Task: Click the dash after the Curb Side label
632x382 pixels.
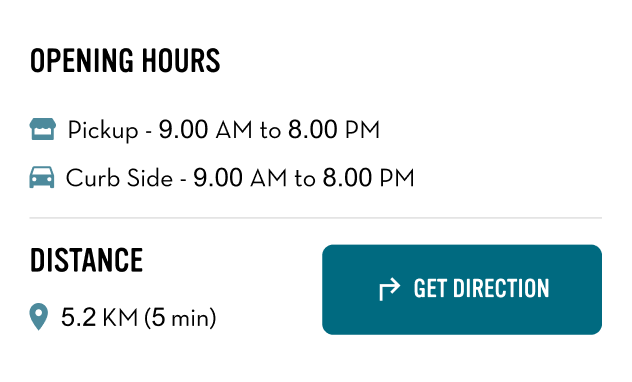Action: click(x=183, y=179)
